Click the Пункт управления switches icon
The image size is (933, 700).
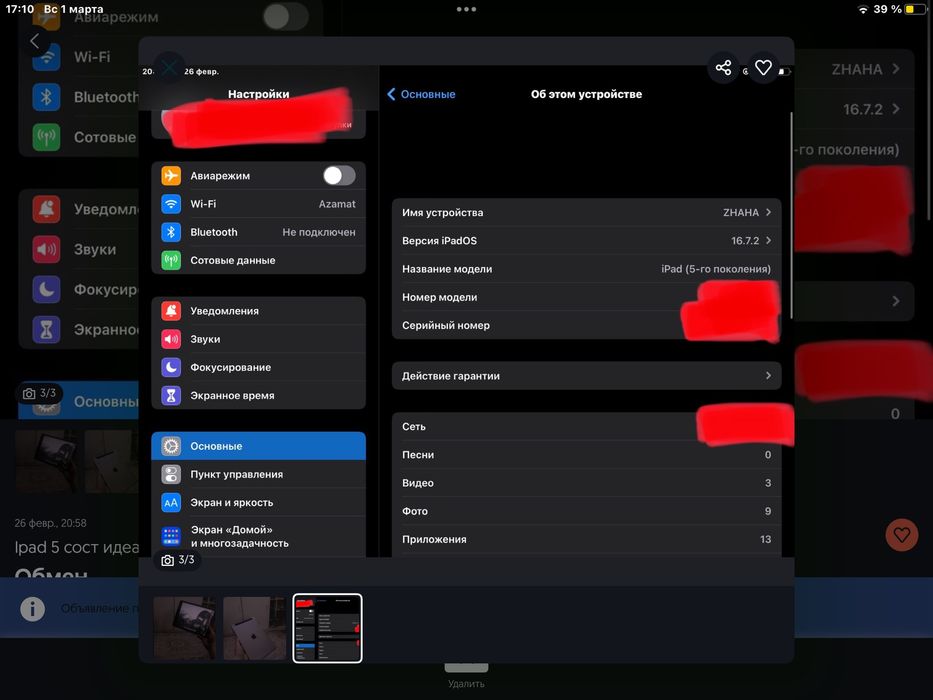(x=171, y=474)
